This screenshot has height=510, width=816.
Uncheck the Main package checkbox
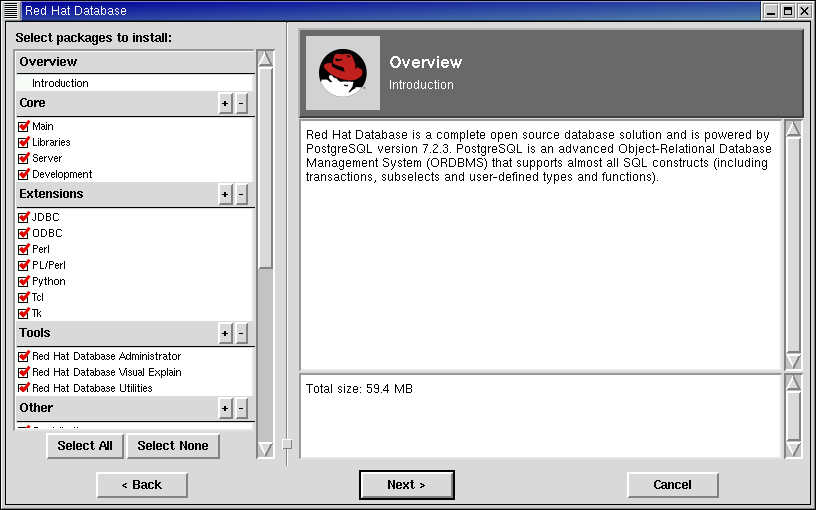tap(23, 126)
